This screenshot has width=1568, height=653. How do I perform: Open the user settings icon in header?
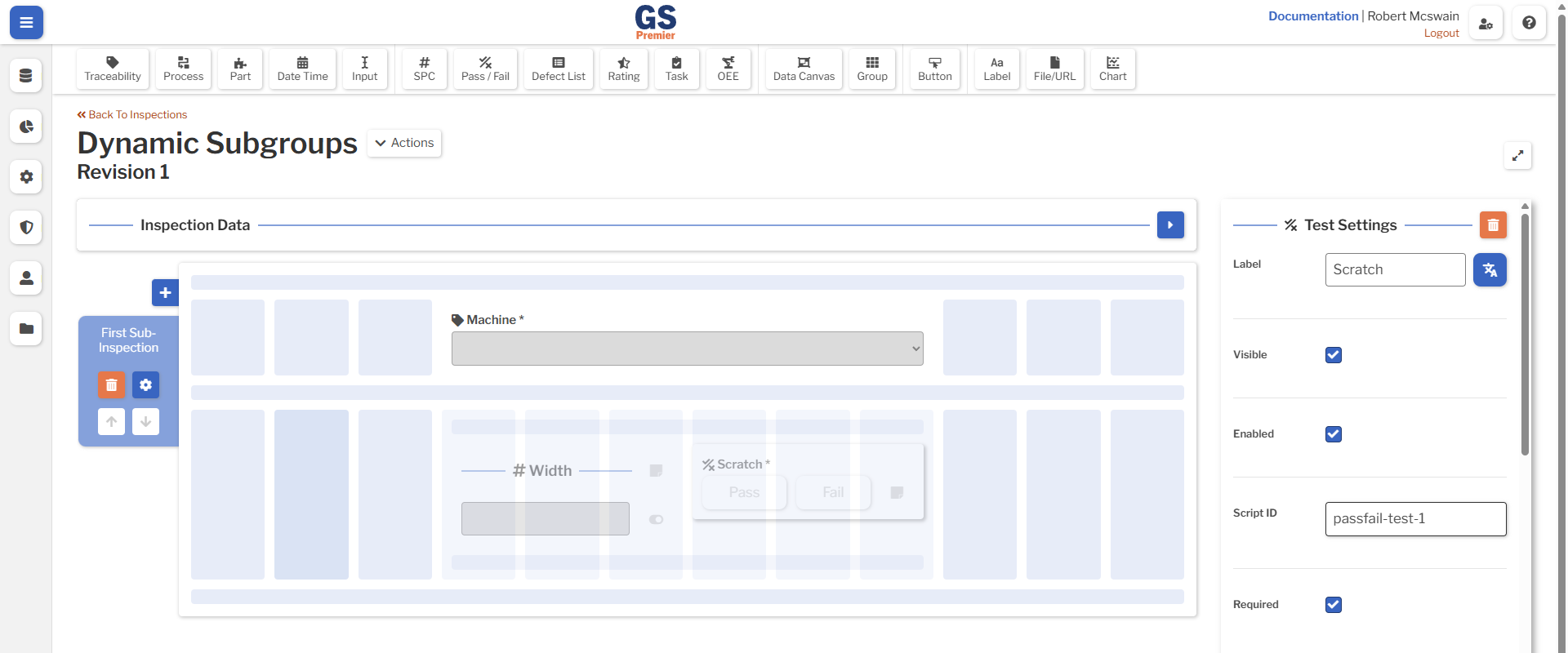(1486, 23)
